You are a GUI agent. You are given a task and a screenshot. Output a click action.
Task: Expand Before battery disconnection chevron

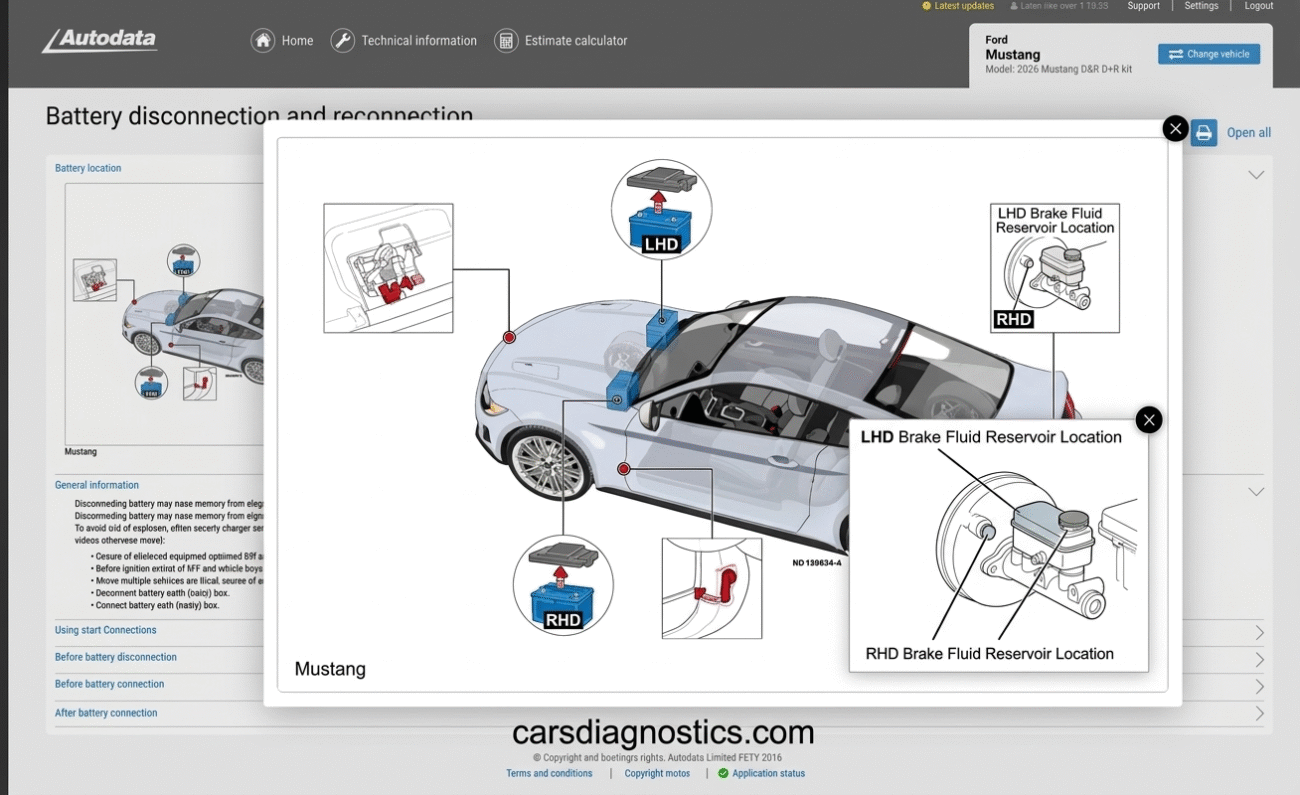click(x=1259, y=660)
